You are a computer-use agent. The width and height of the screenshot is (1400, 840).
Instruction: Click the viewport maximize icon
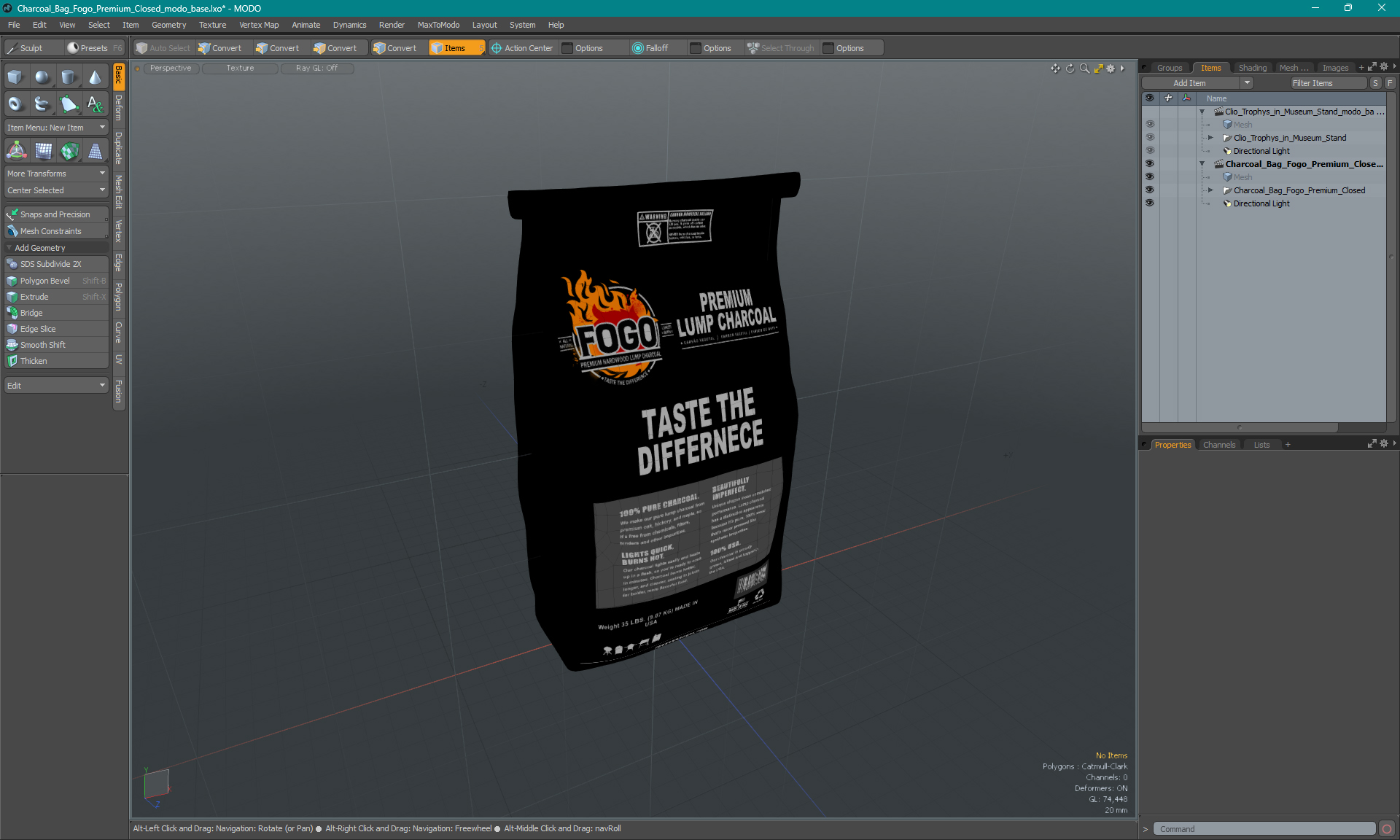point(1098,69)
